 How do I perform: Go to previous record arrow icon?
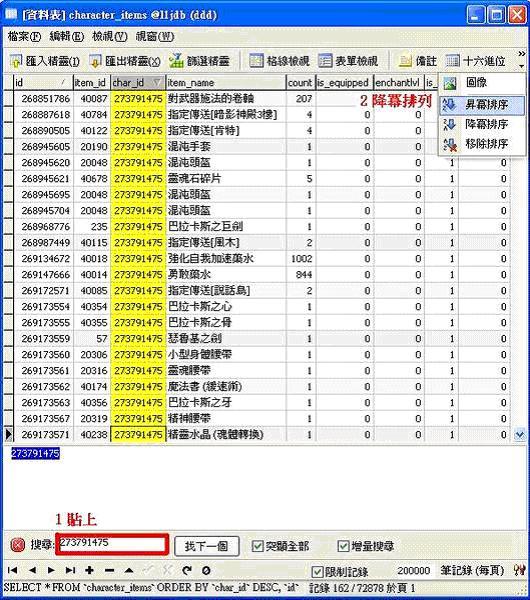point(32,570)
